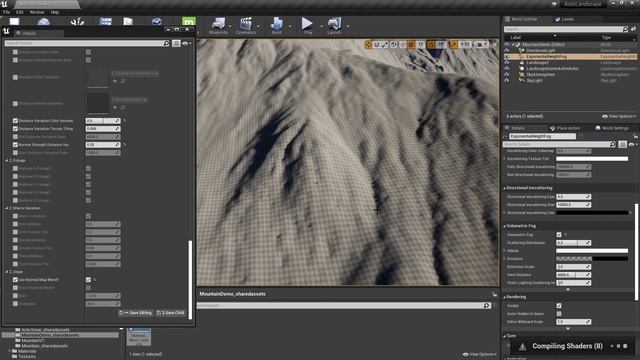The width and height of the screenshot is (640, 360).
Task: Collapse the Z_Slope category
Action: pyautogui.click(x=7, y=272)
